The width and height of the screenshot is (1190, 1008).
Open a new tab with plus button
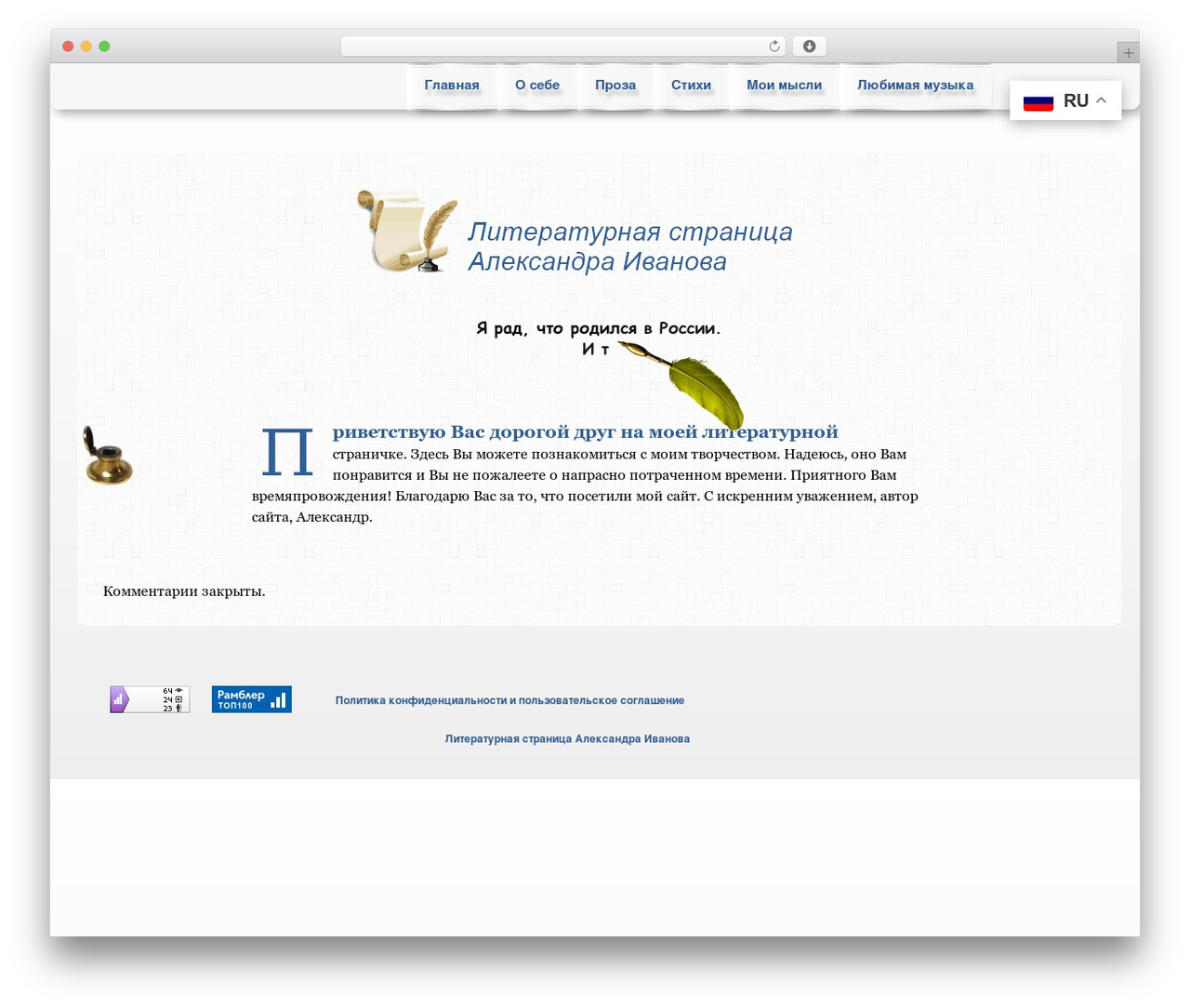point(1128,53)
